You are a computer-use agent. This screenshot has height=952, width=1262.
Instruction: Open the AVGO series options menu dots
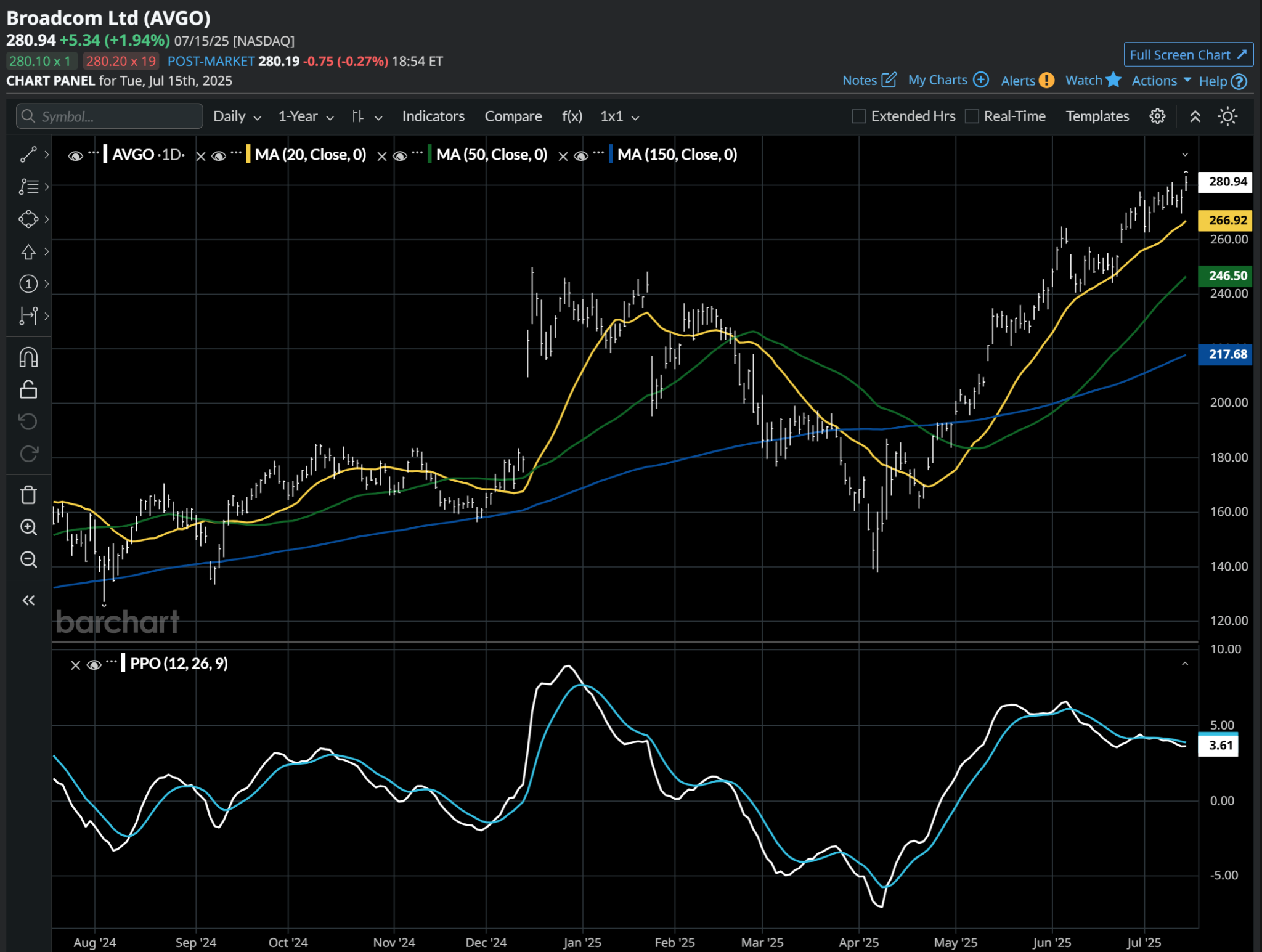(x=93, y=152)
